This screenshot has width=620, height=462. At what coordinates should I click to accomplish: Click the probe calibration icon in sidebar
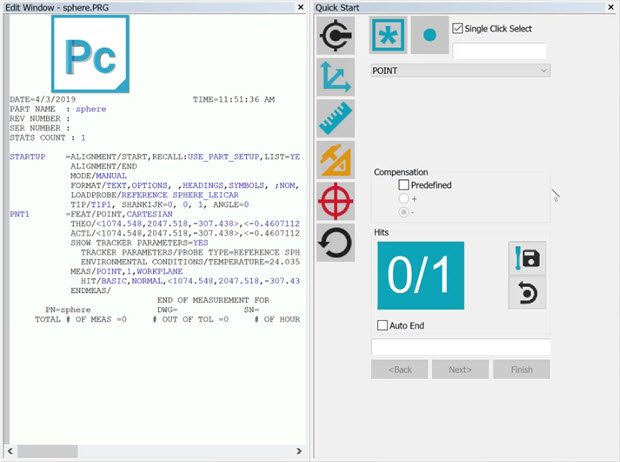pyautogui.click(x=336, y=35)
